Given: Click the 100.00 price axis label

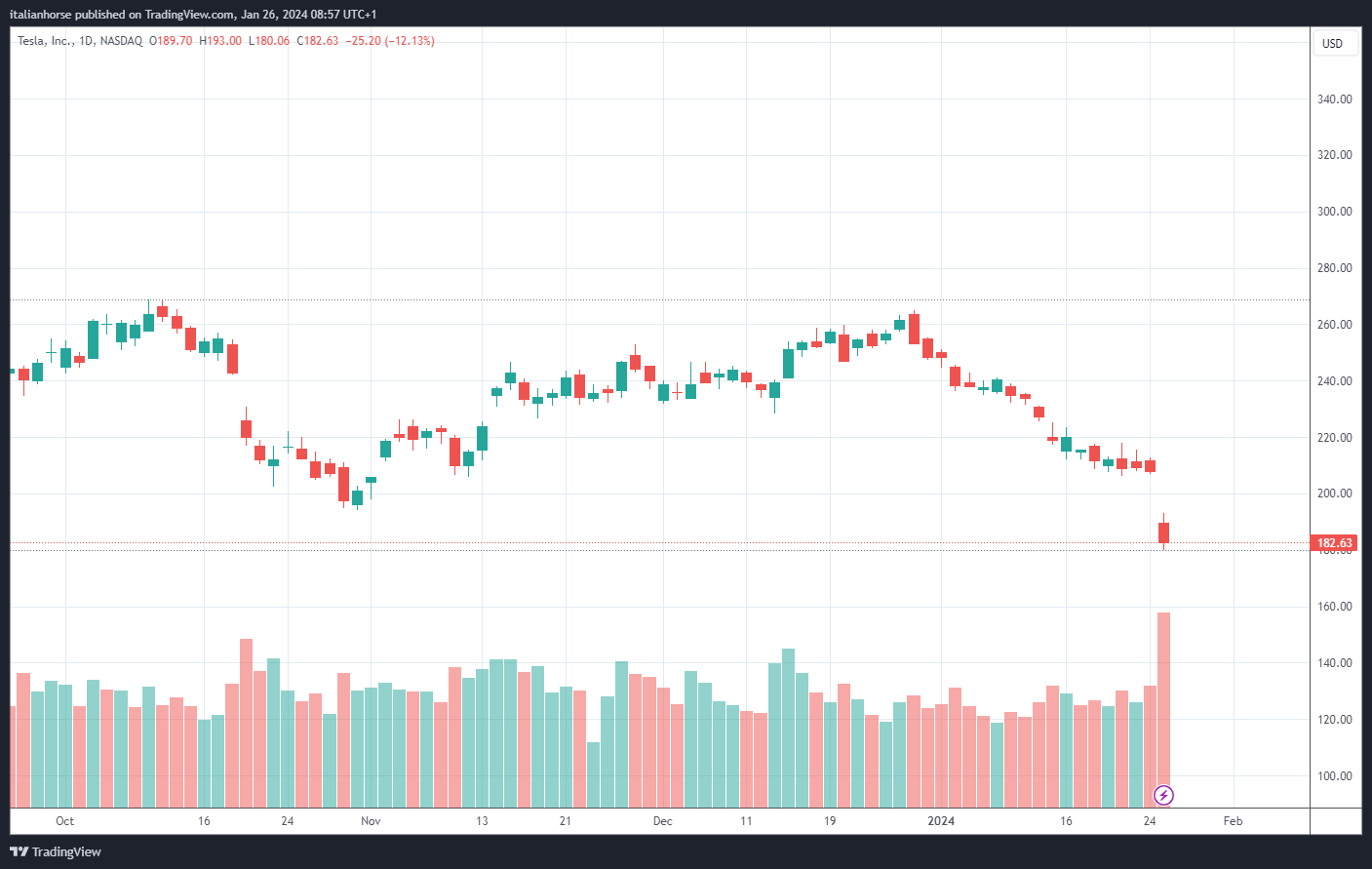Looking at the screenshot, I should (1335, 776).
